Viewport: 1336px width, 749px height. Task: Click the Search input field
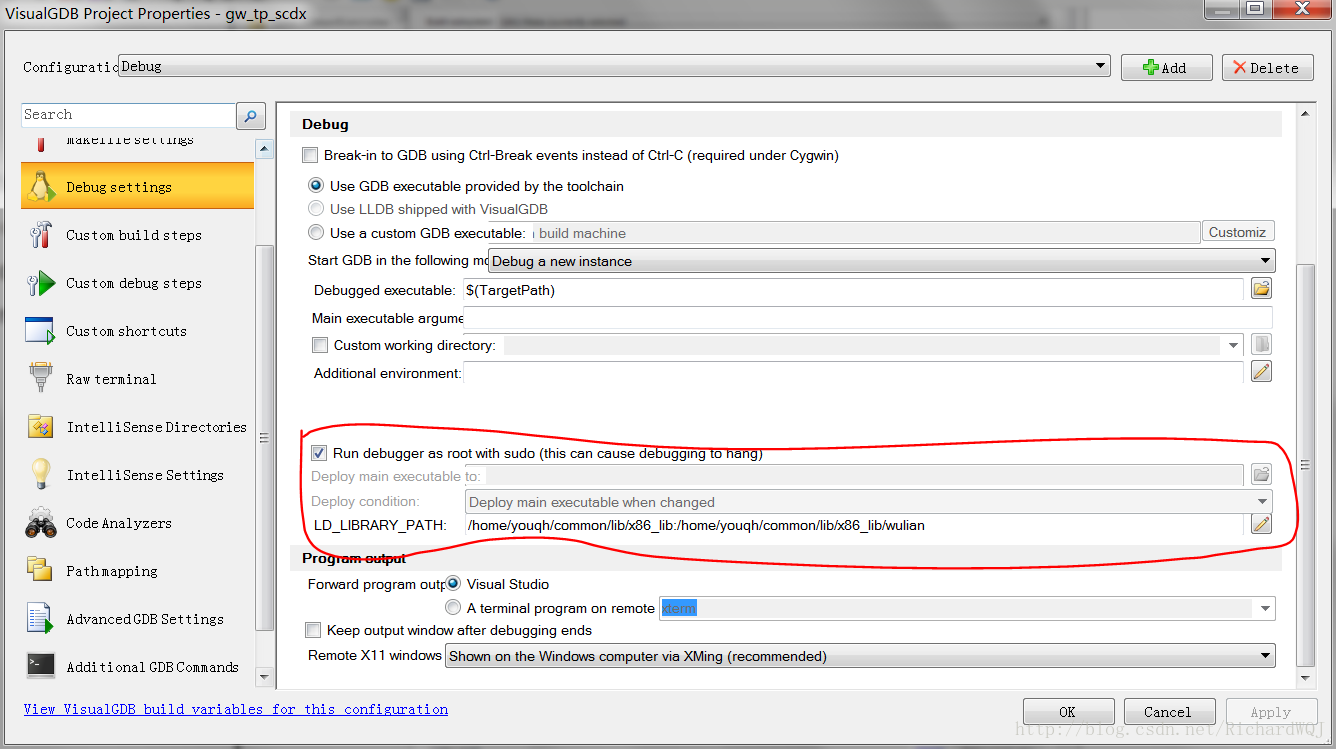(128, 115)
